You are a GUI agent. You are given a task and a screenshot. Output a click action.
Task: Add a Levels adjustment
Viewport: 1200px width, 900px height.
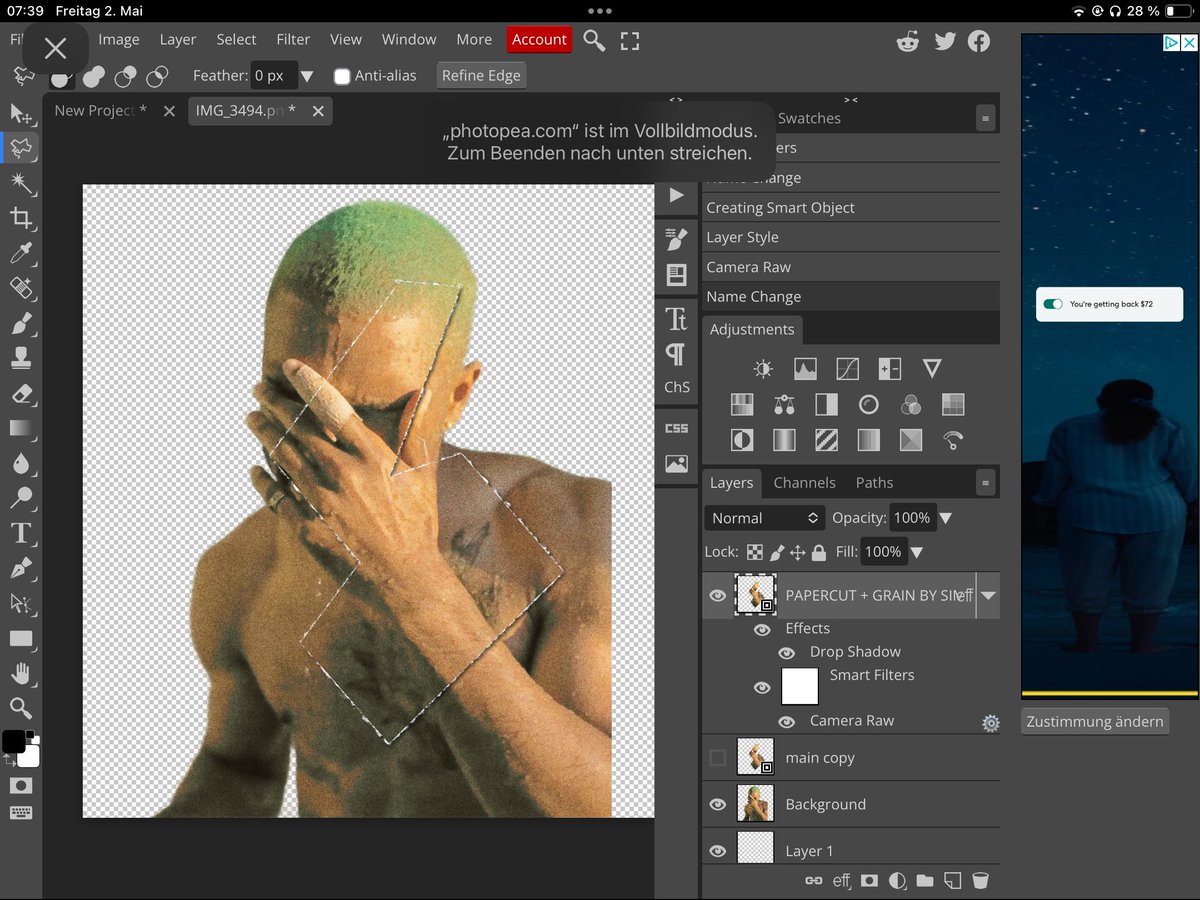coord(805,369)
